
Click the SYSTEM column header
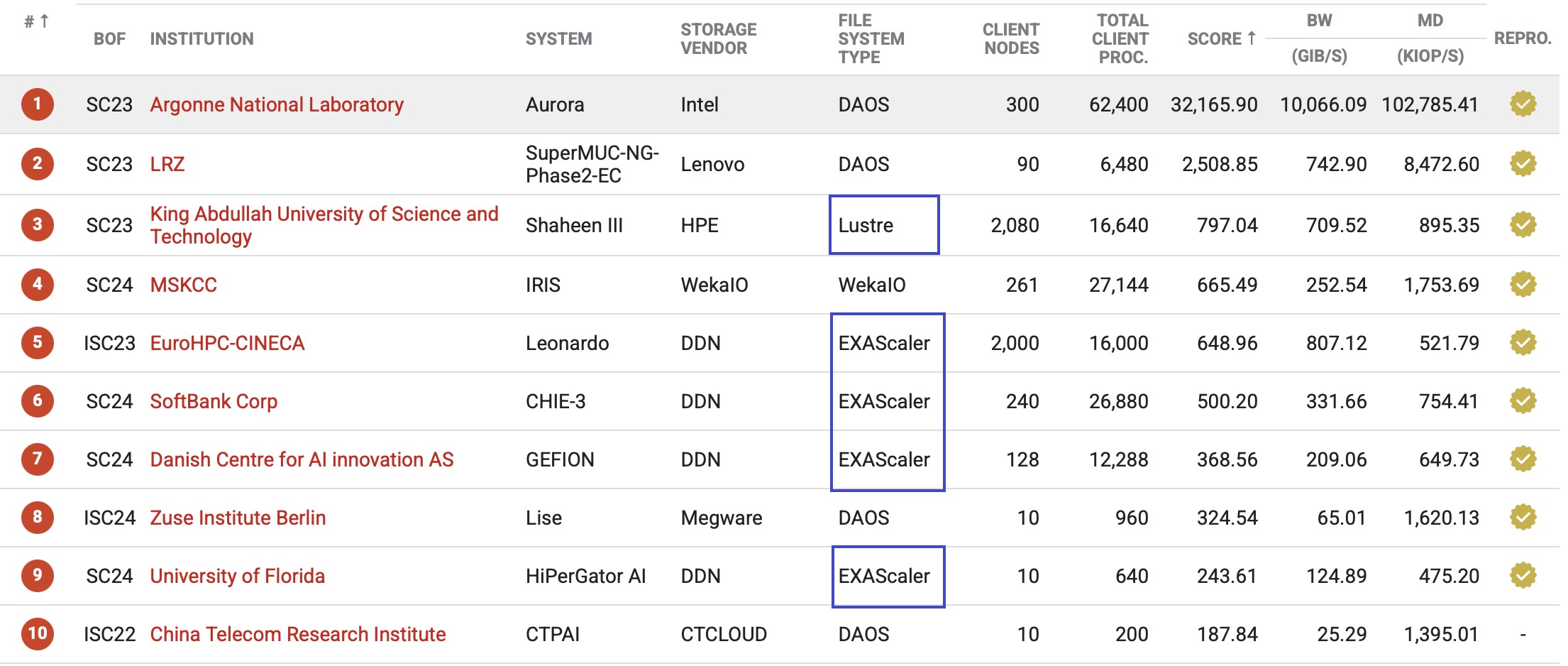[558, 39]
